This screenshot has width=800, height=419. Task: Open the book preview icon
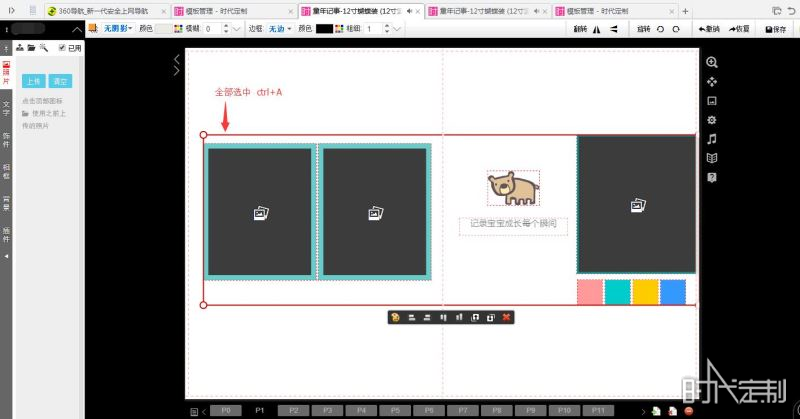click(x=712, y=158)
